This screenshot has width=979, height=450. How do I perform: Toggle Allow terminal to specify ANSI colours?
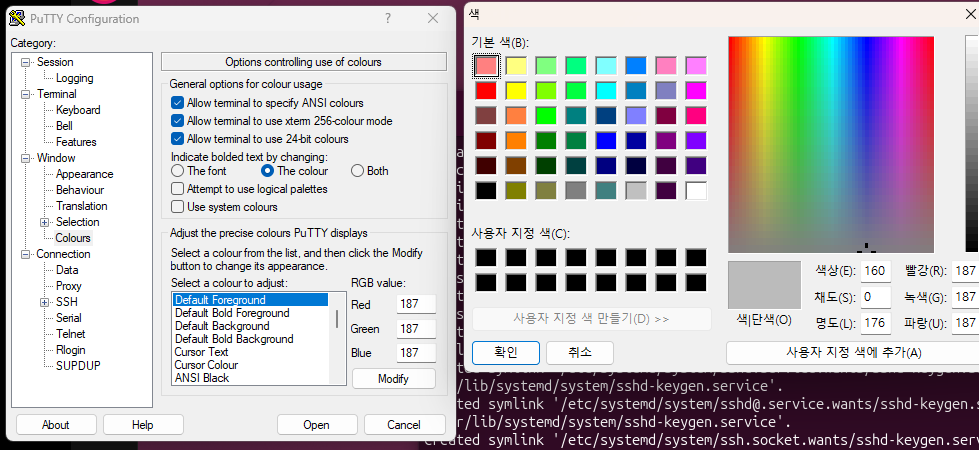pyautogui.click(x=177, y=103)
